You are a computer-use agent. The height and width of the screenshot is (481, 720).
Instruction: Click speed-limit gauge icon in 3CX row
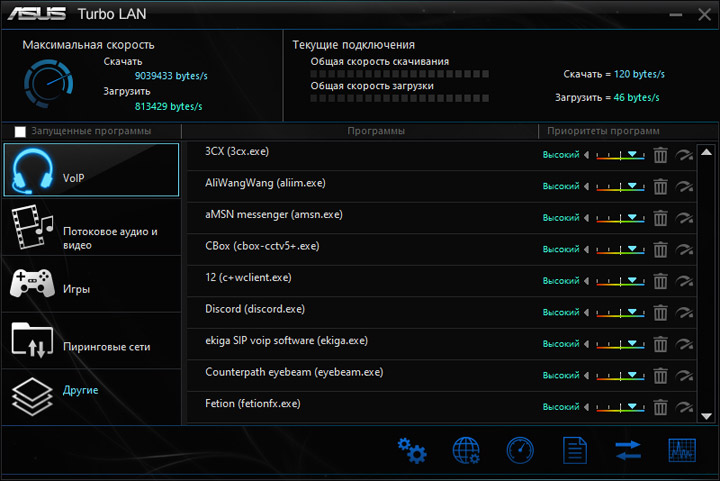click(x=684, y=155)
